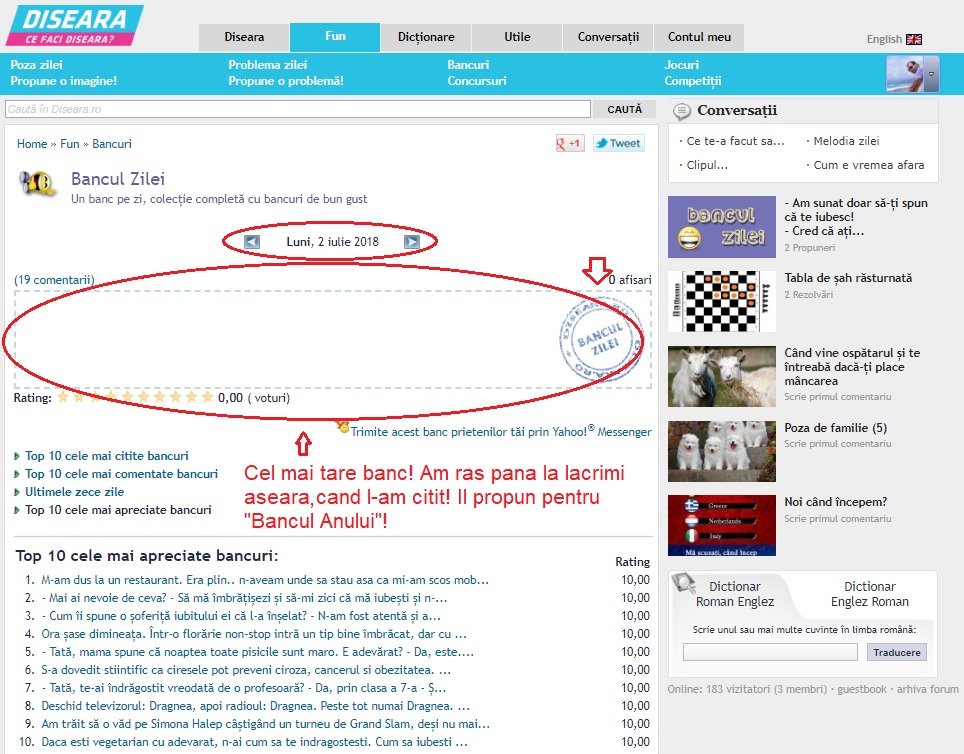Click the Bancul Zilei bee icon

pos(39,185)
